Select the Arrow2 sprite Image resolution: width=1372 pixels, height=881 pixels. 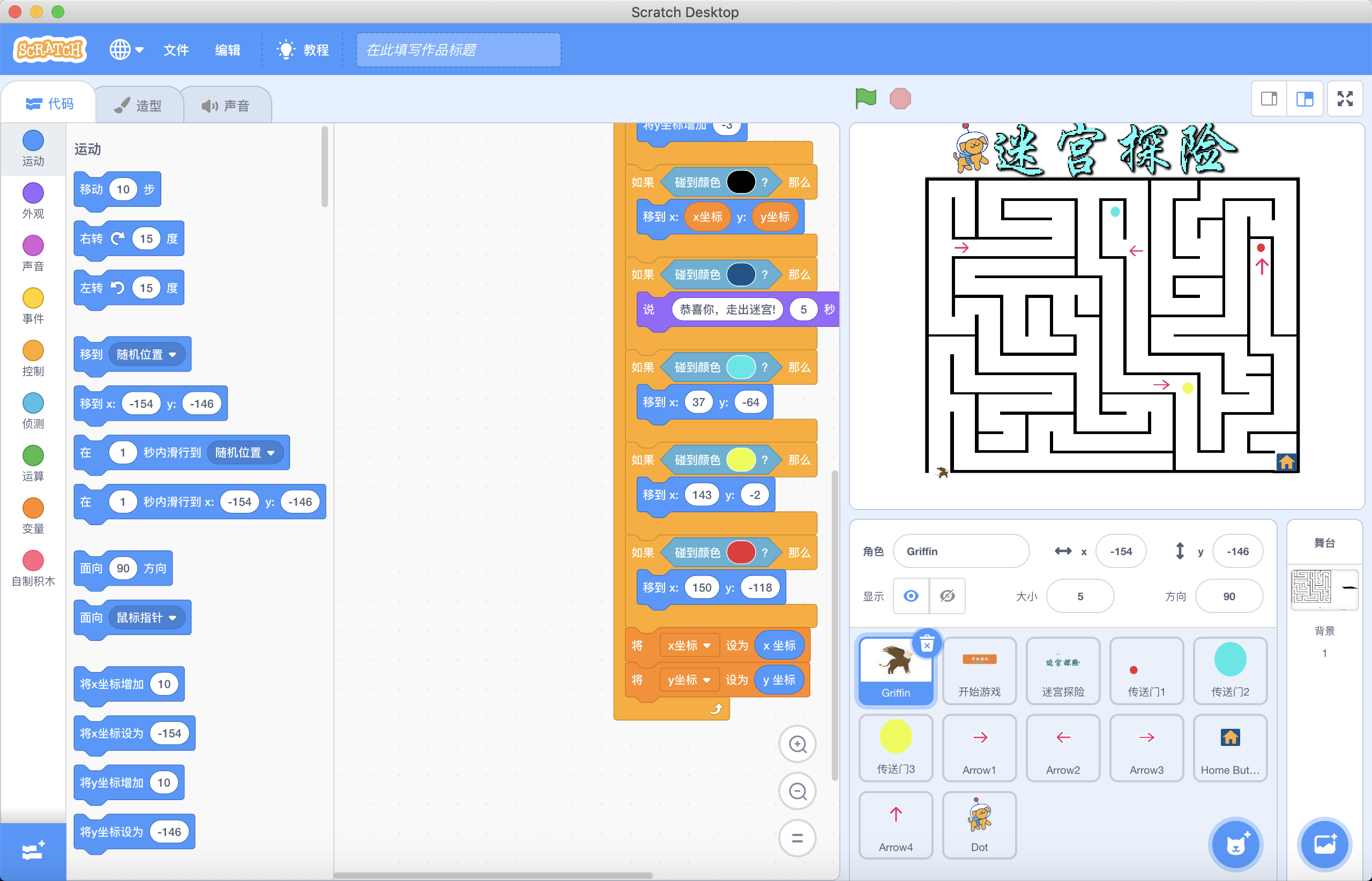click(1063, 748)
